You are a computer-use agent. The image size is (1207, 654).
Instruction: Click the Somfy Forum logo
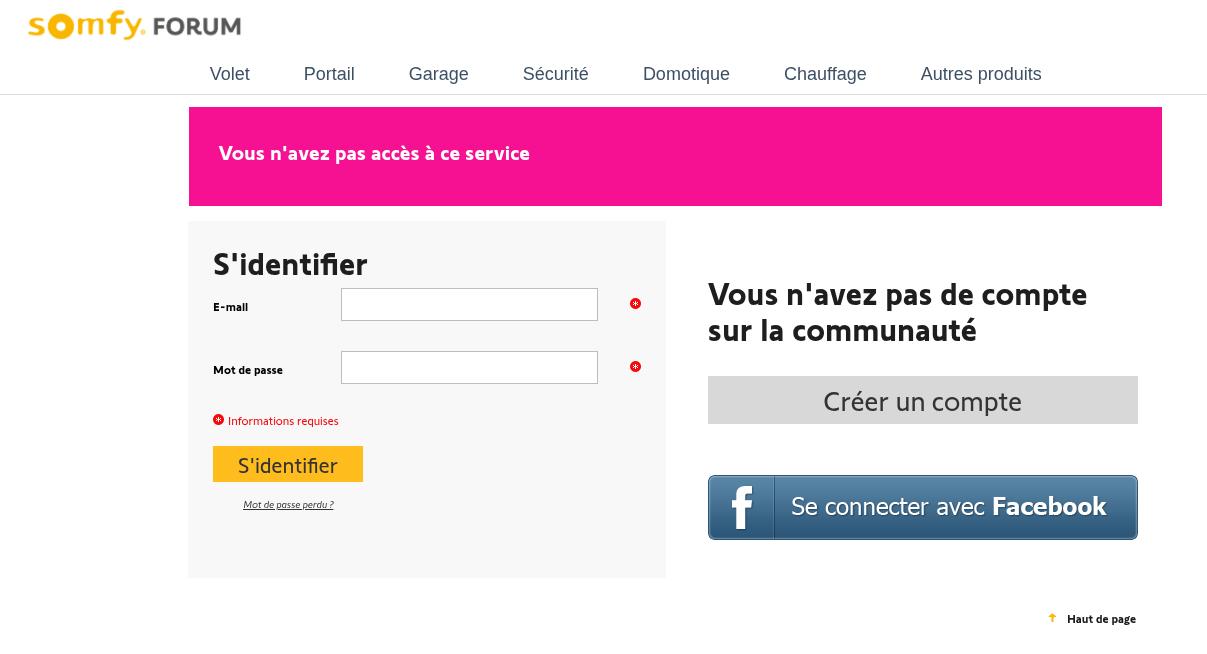pos(134,26)
